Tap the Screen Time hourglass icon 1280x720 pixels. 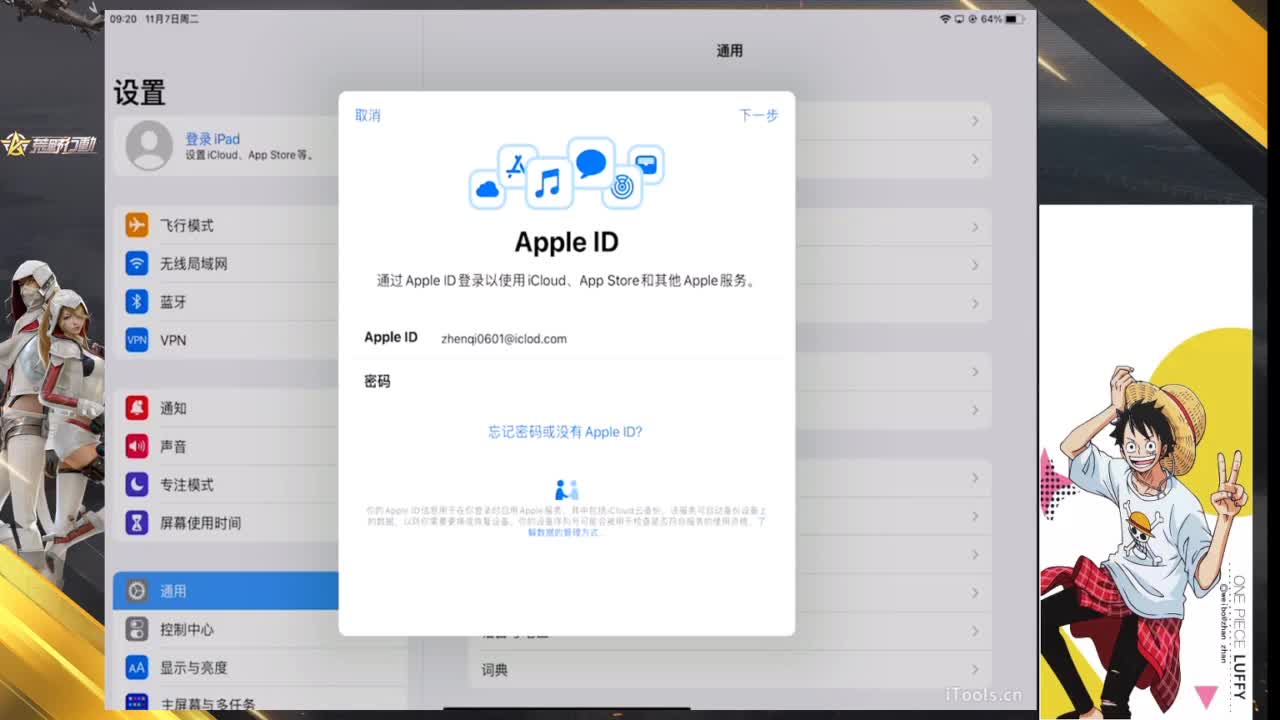pyautogui.click(x=137, y=522)
